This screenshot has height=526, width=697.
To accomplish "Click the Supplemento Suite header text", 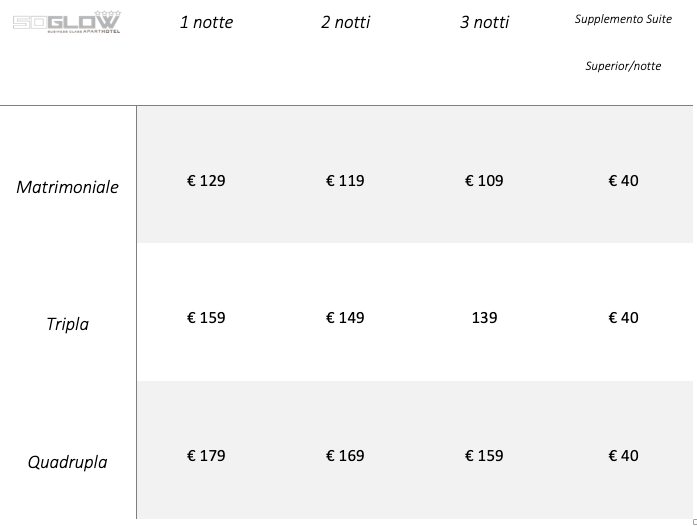I will [623, 19].
